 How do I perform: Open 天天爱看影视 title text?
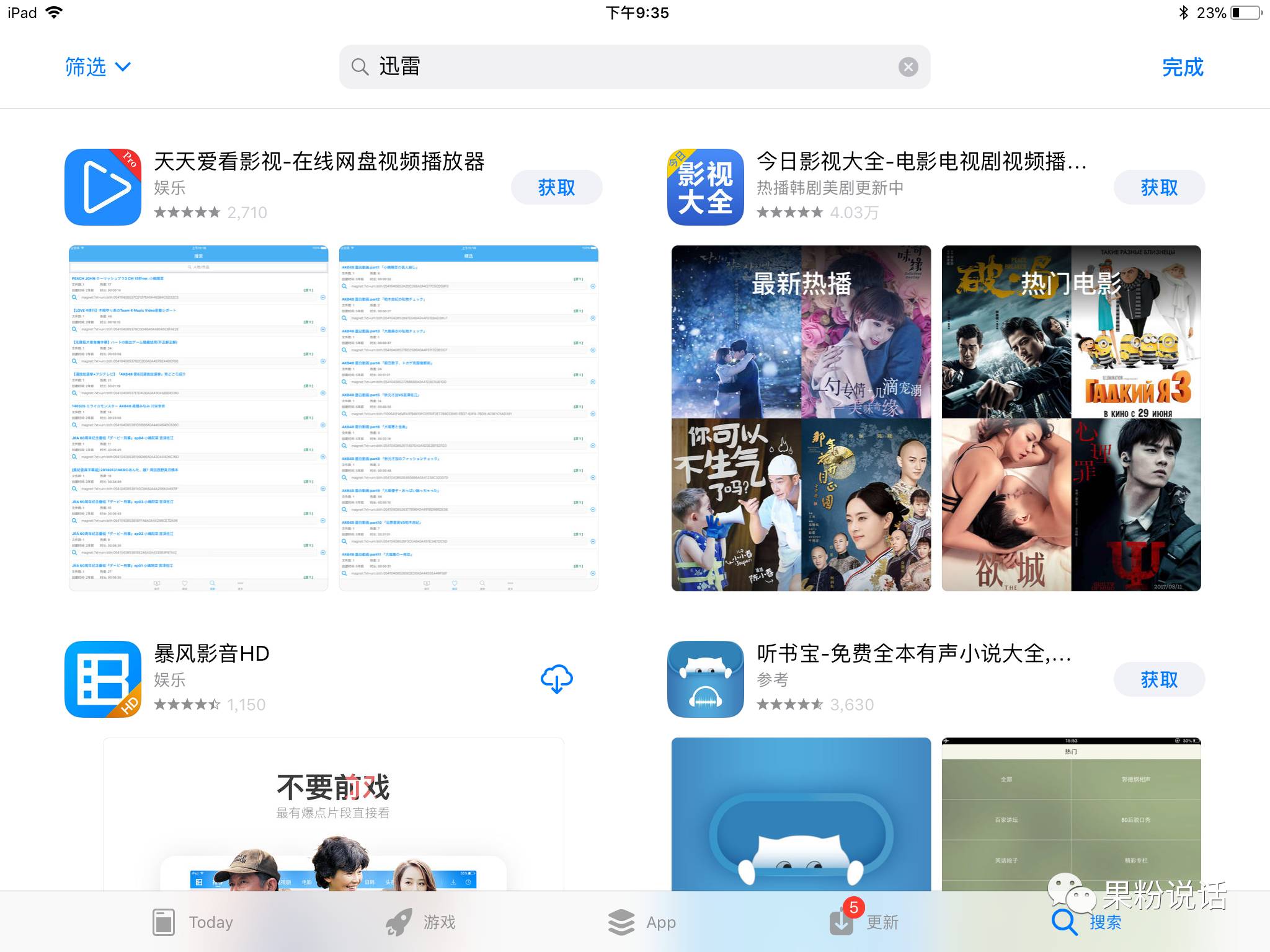tap(319, 161)
